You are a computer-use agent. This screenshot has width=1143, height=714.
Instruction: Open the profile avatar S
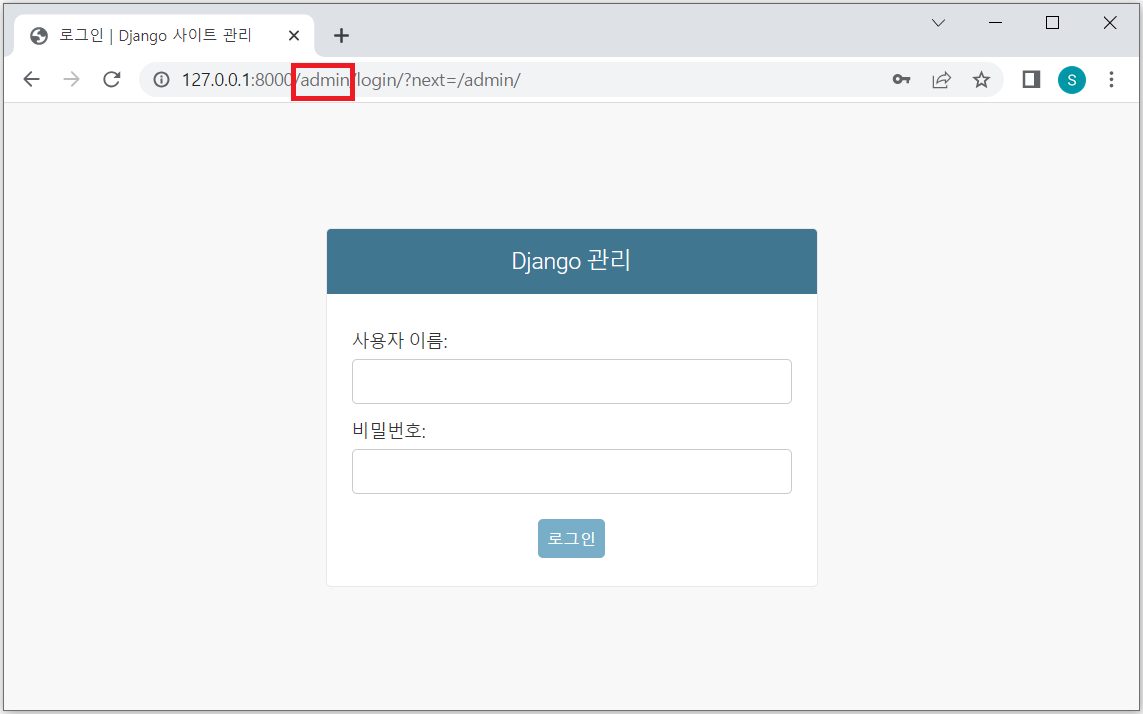pos(1072,79)
